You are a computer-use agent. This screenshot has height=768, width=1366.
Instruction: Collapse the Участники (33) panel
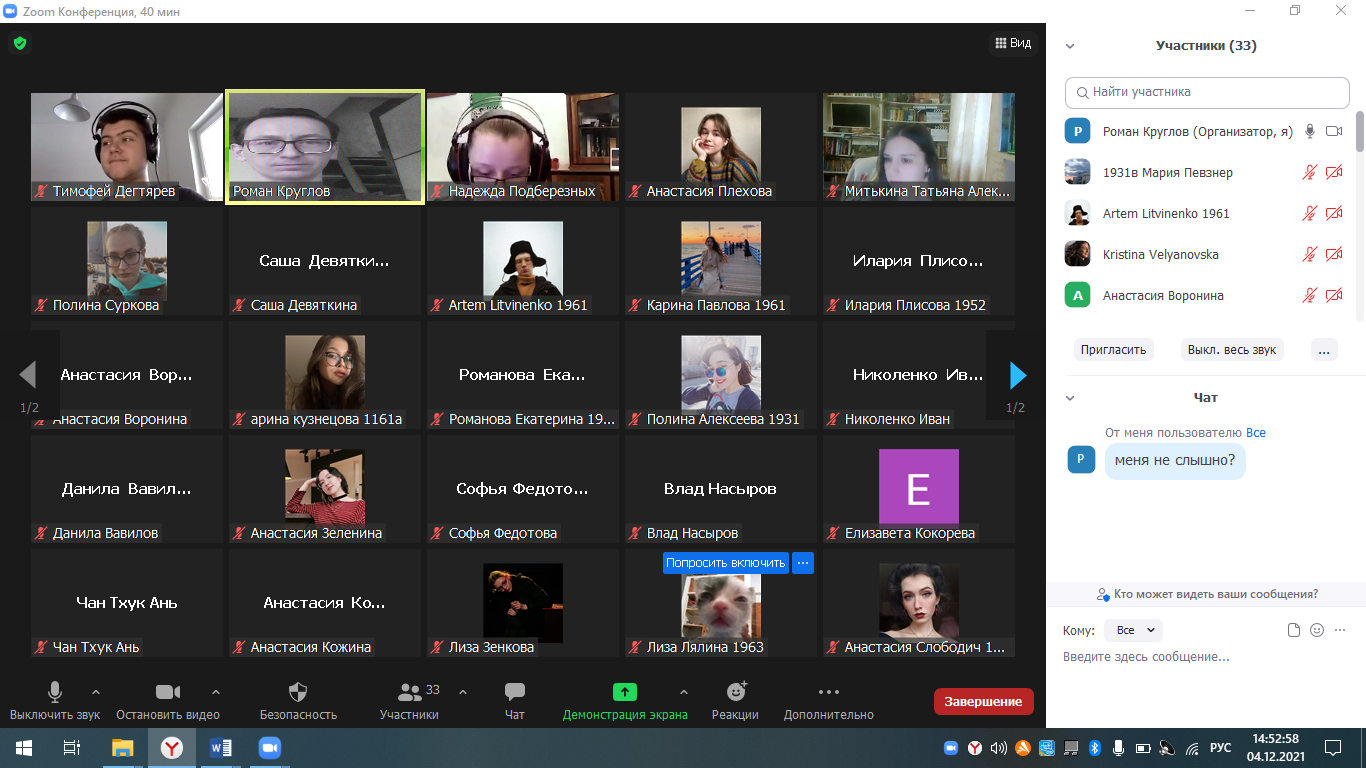(x=1070, y=46)
